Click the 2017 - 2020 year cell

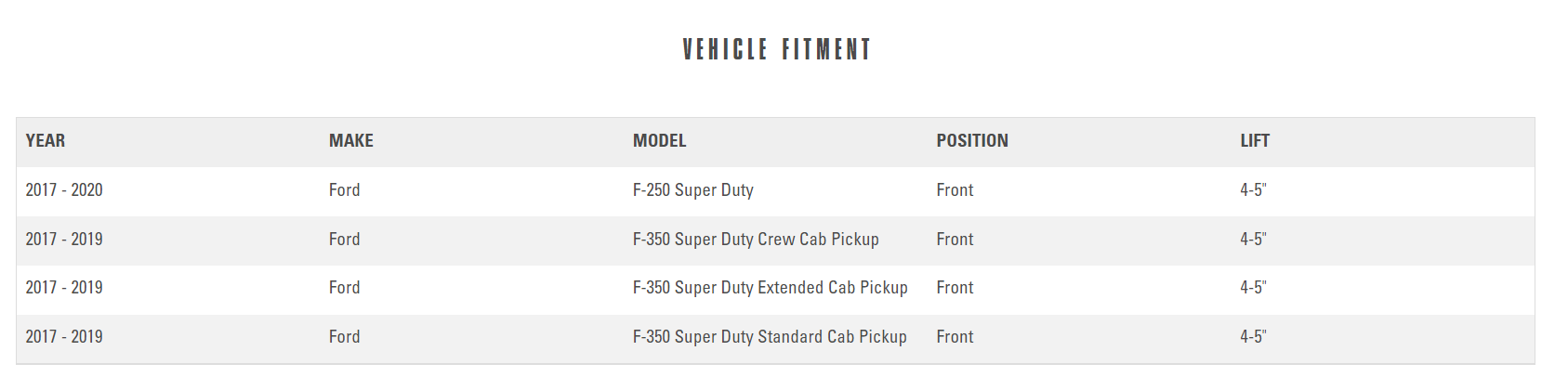pos(64,190)
